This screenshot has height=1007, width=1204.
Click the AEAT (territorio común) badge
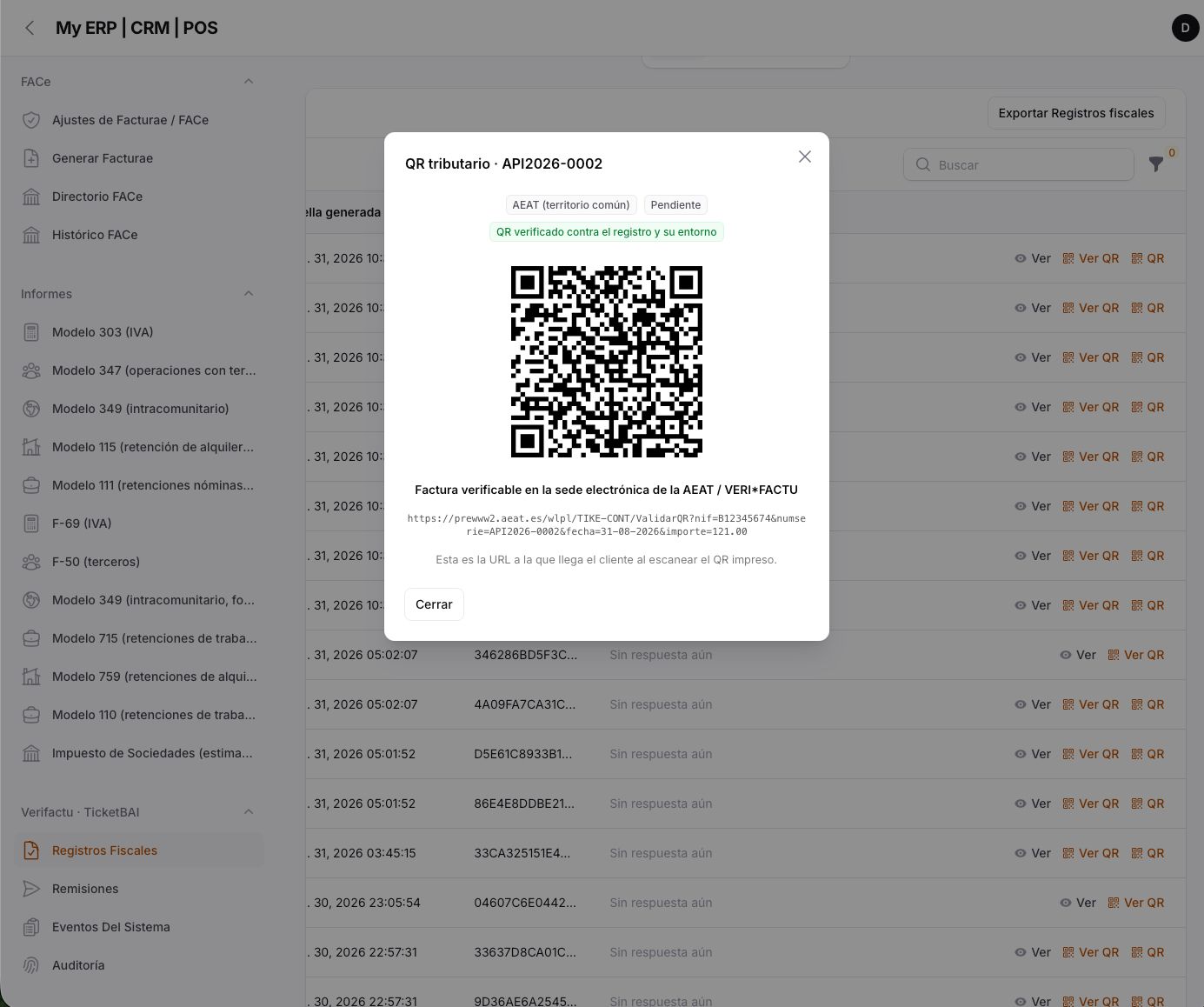pos(571,205)
